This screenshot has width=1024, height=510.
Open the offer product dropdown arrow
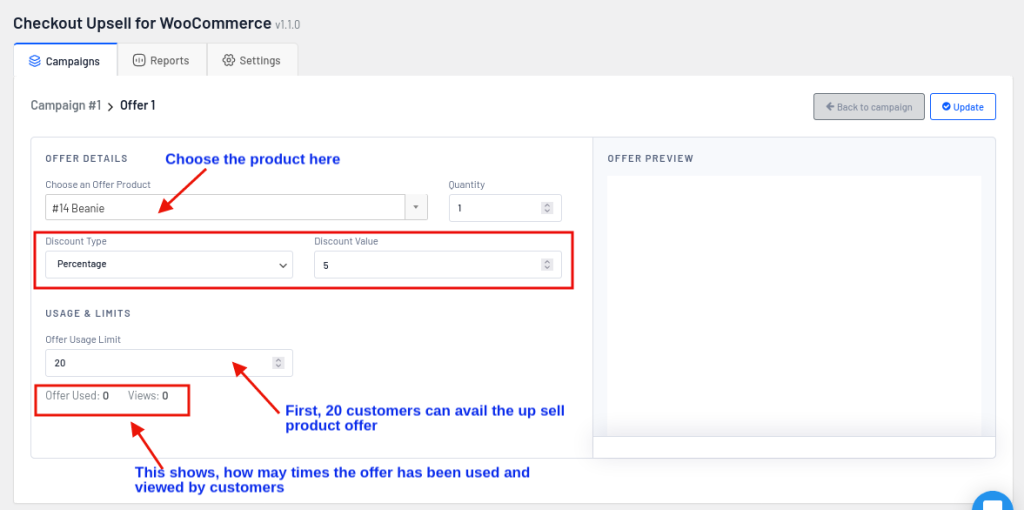pyautogui.click(x=416, y=207)
